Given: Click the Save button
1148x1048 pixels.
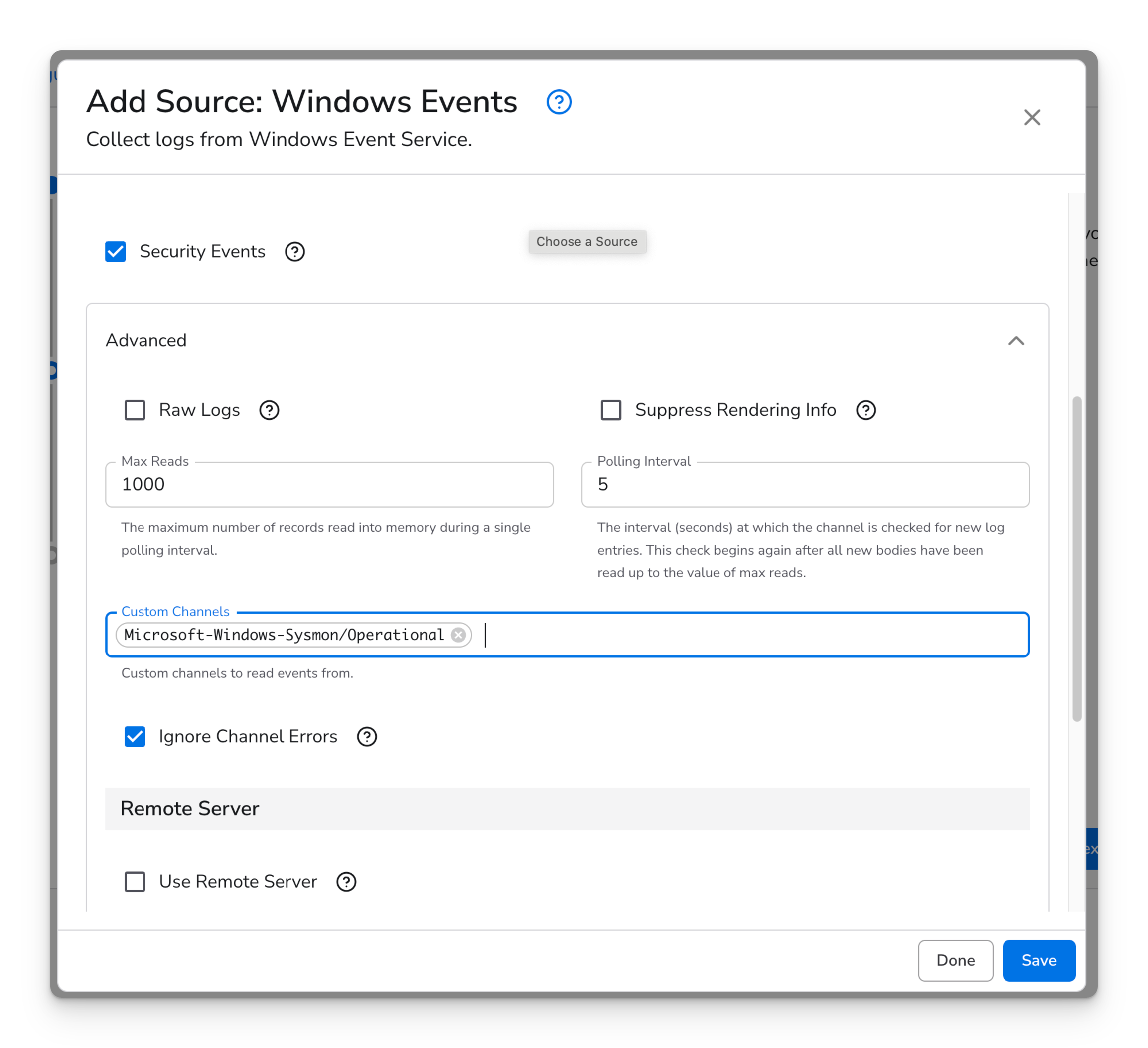Looking at the screenshot, I should click(1039, 960).
